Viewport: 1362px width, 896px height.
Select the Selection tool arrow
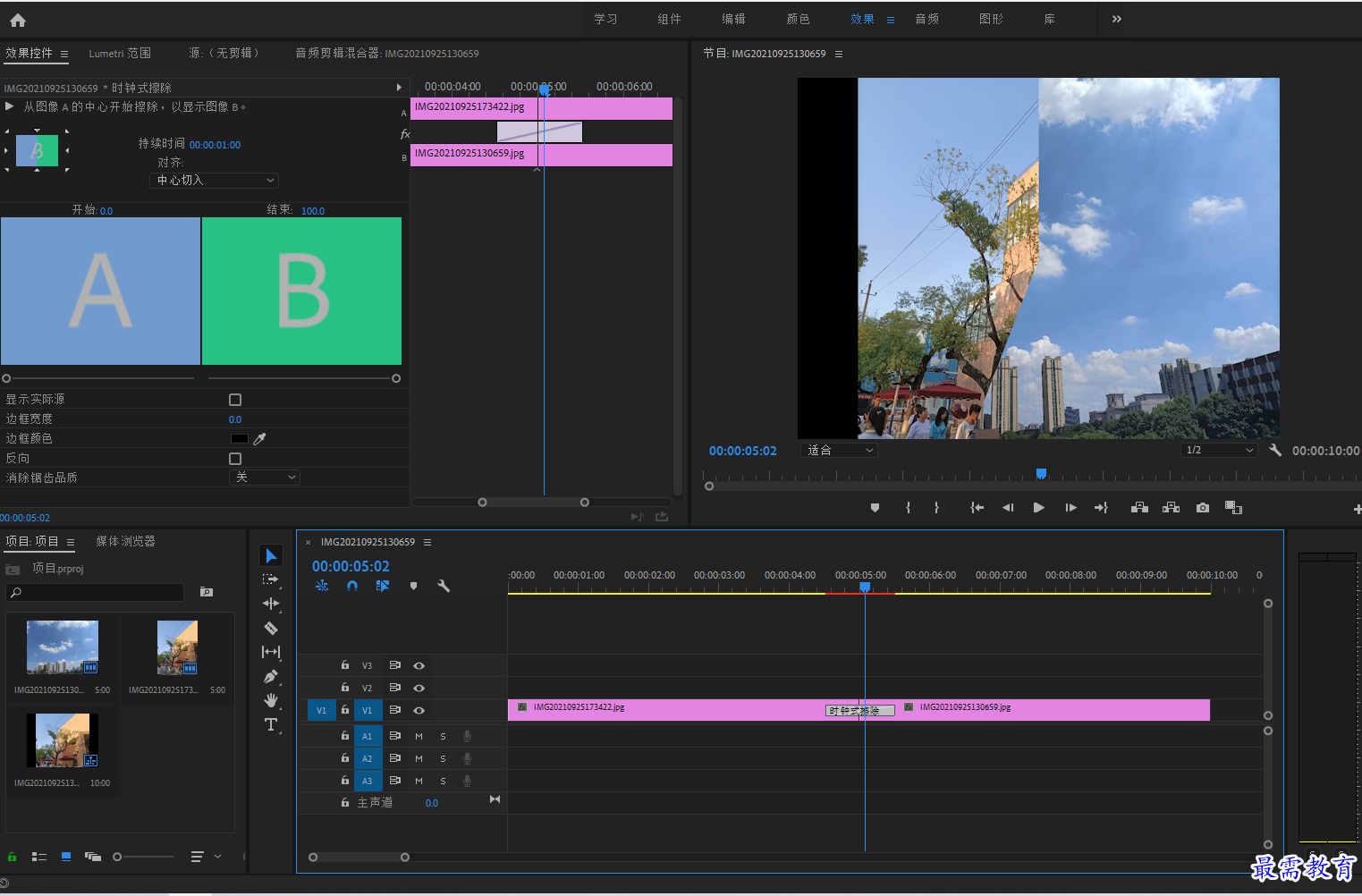tap(271, 556)
